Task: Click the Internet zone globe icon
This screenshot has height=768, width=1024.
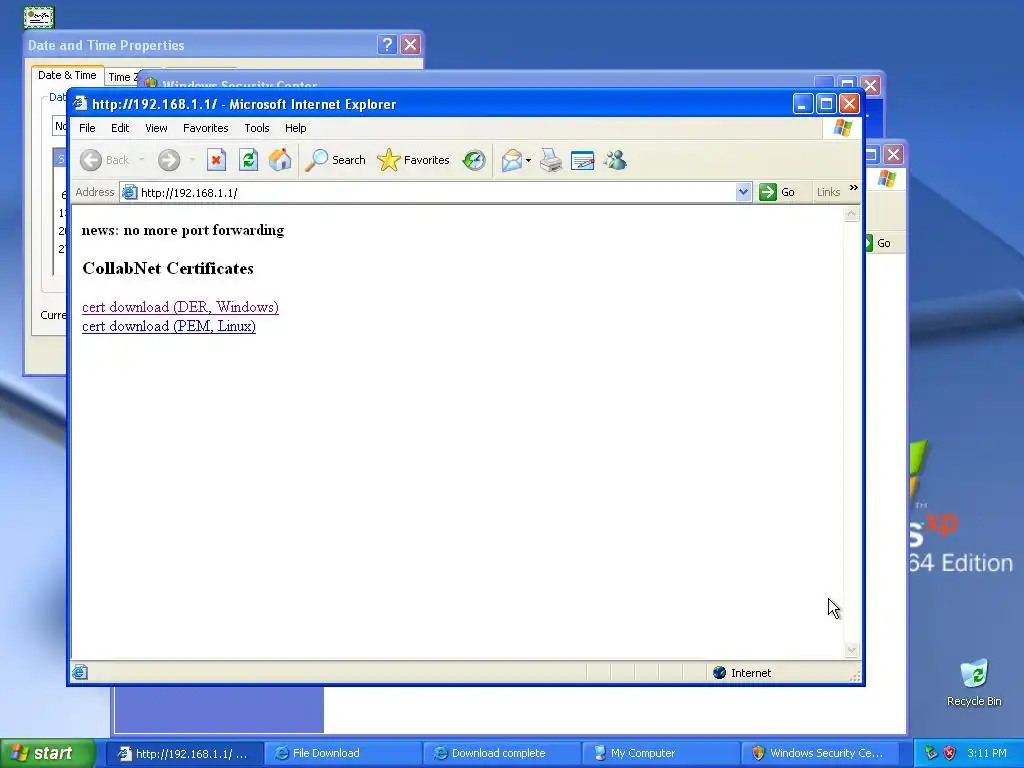Action: [720, 673]
